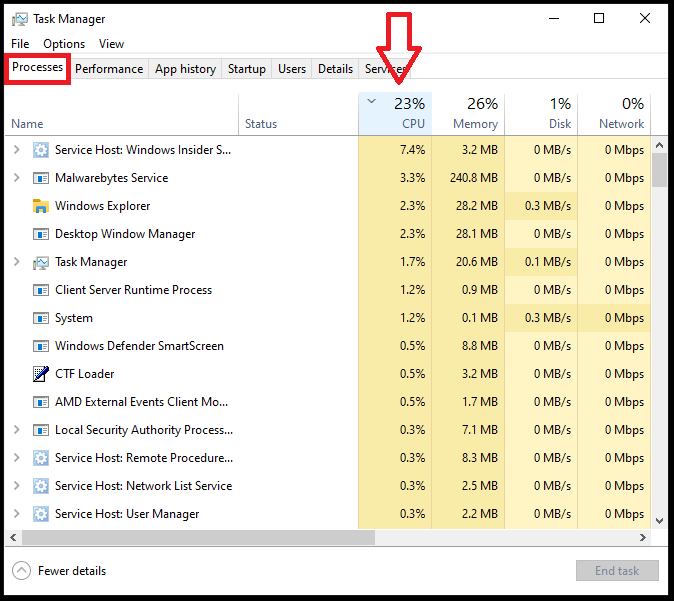Open the Startup tab
The height and width of the screenshot is (601, 674).
247,69
